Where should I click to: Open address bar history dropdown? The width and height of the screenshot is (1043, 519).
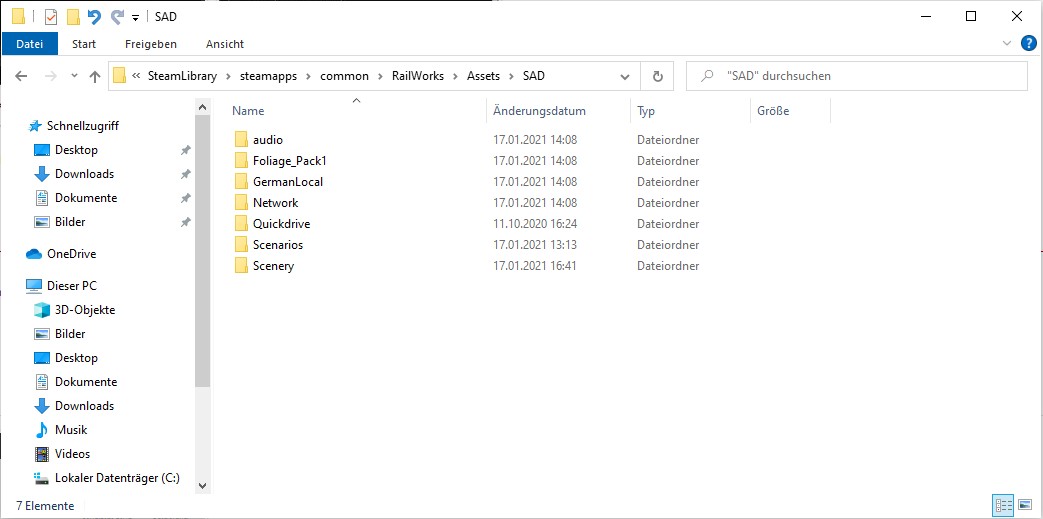628,76
